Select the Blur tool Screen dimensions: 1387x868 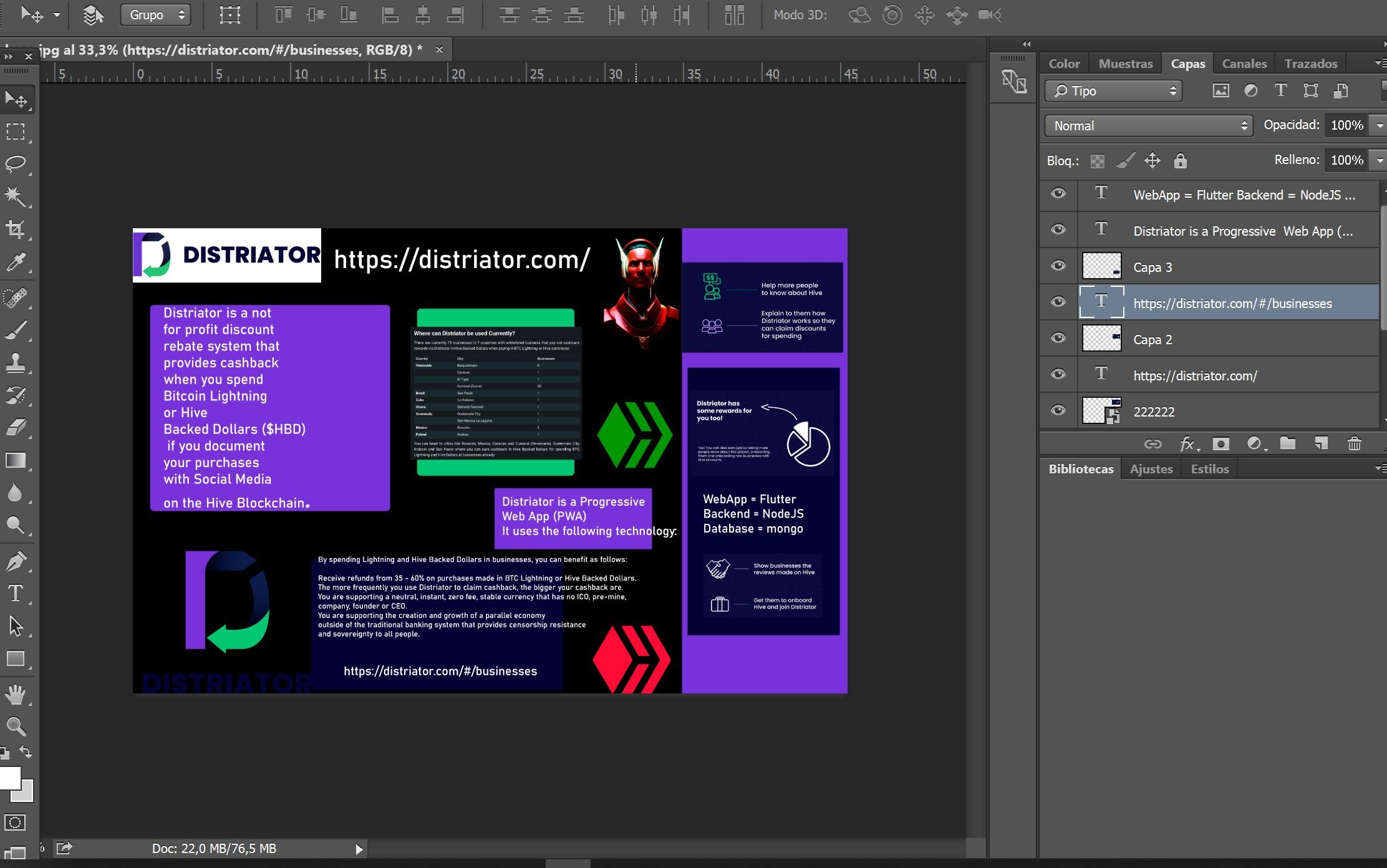(x=16, y=493)
